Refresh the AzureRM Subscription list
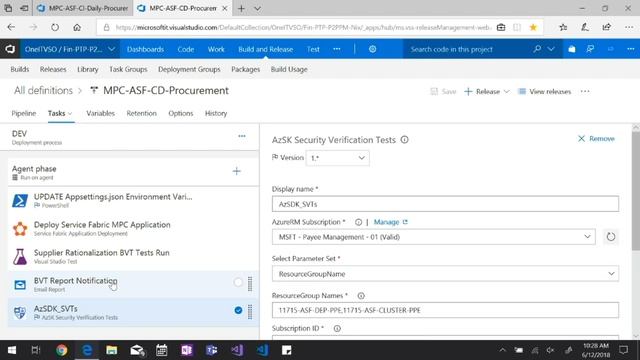Screen dimensions: 640x360 tap(611, 237)
